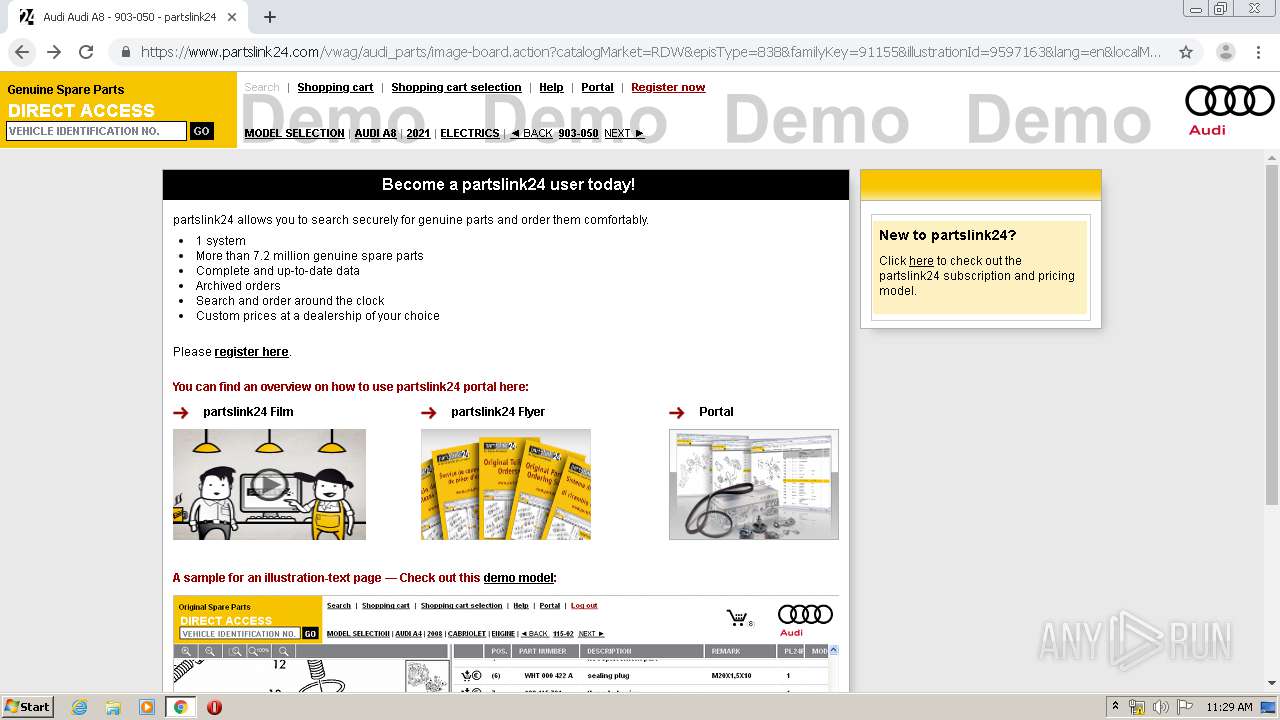The width and height of the screenshot is (1280, 720).
Task: Open the Windows Start menu
Action: 28,706
